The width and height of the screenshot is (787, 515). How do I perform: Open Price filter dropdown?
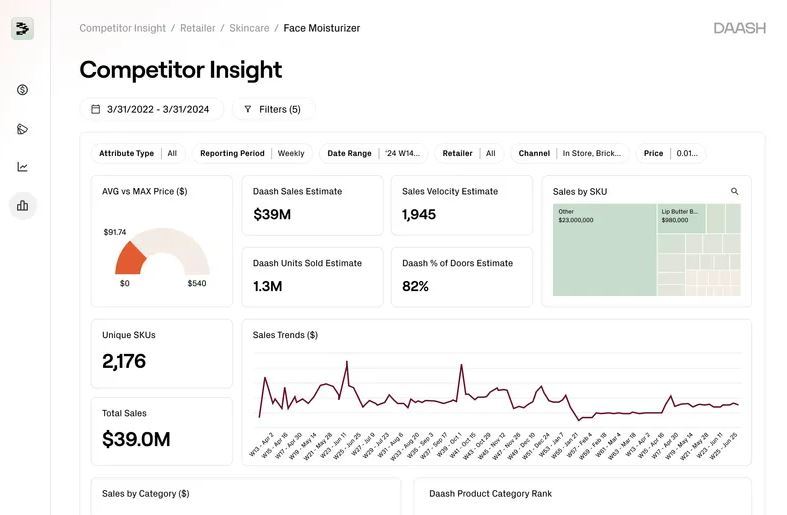(x=671, y=153)
